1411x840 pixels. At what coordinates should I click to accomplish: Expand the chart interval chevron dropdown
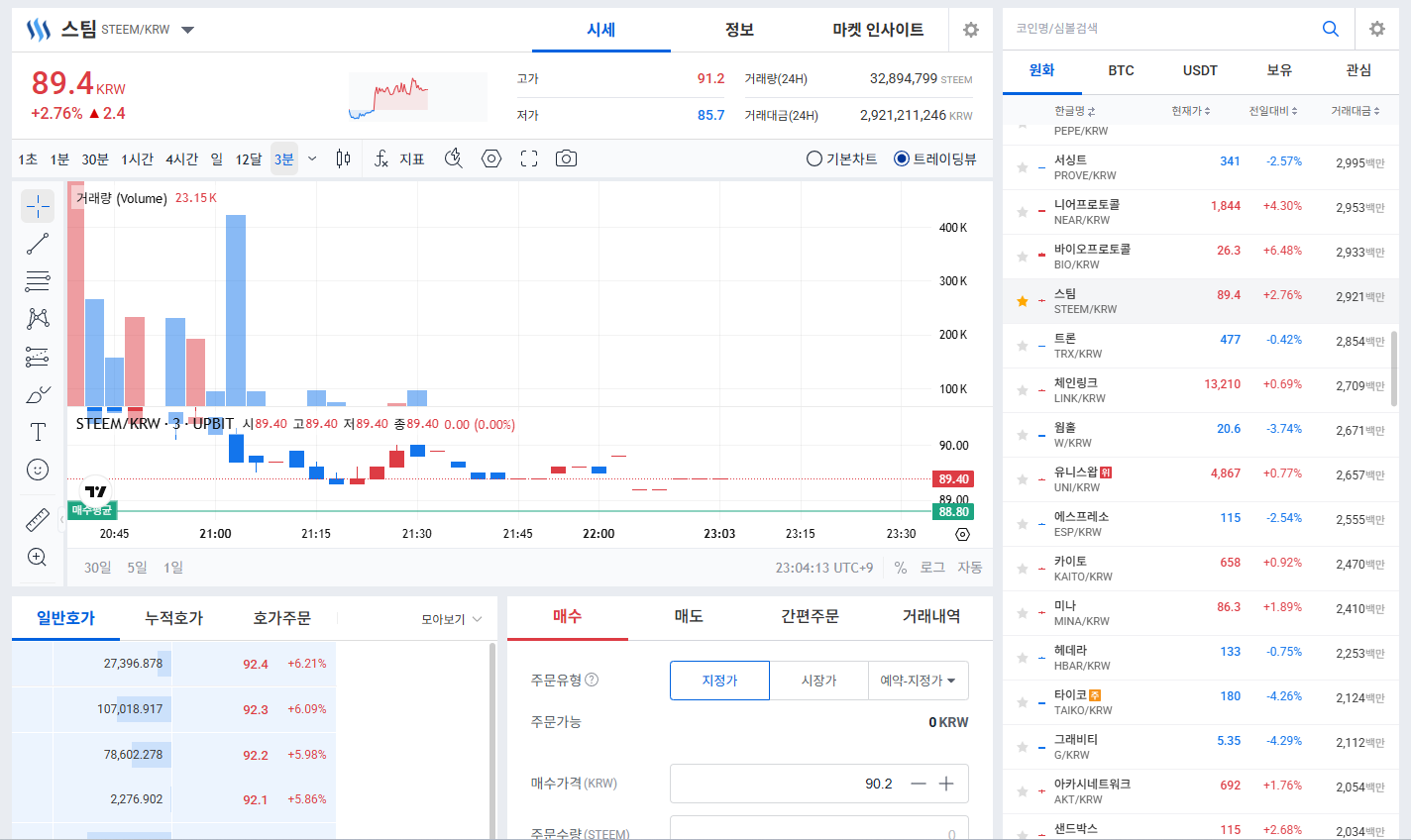[312, 158]
